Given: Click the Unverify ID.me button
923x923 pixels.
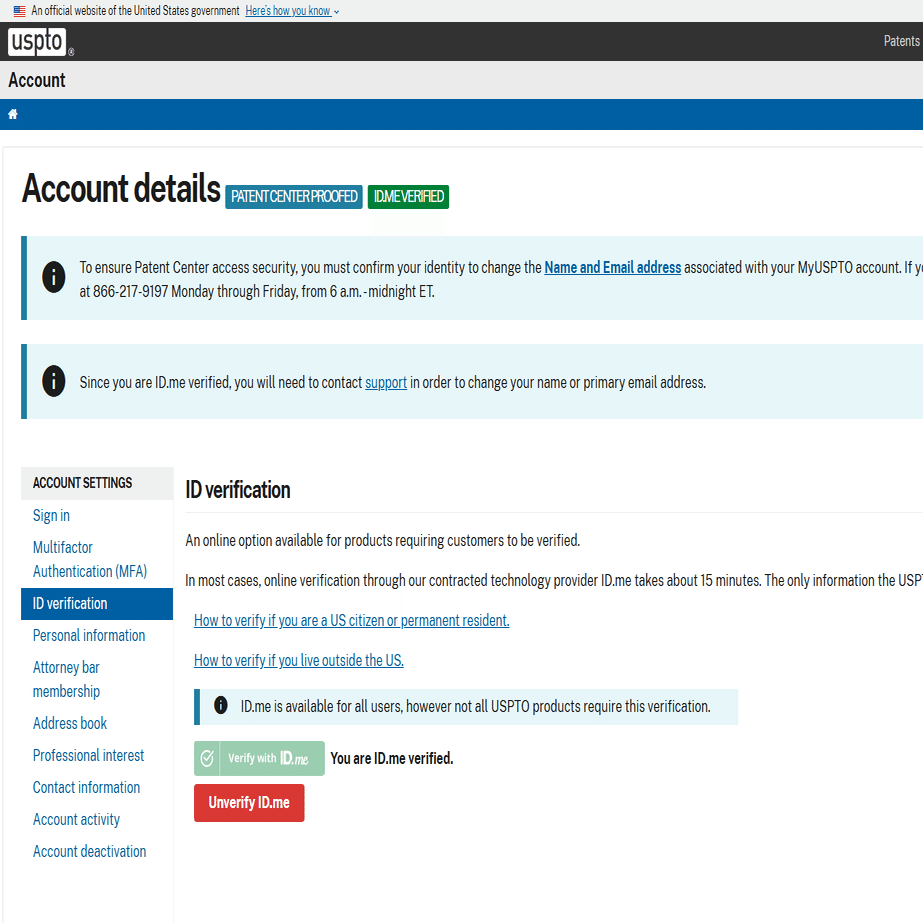Looking at the screenshot, I should click(249, 803).
